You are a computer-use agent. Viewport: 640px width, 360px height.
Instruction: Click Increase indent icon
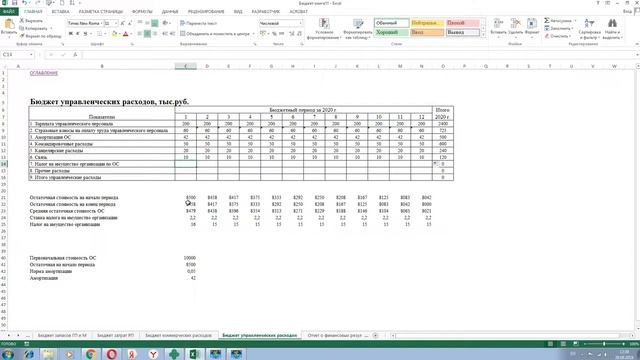(x=172, y=34)
